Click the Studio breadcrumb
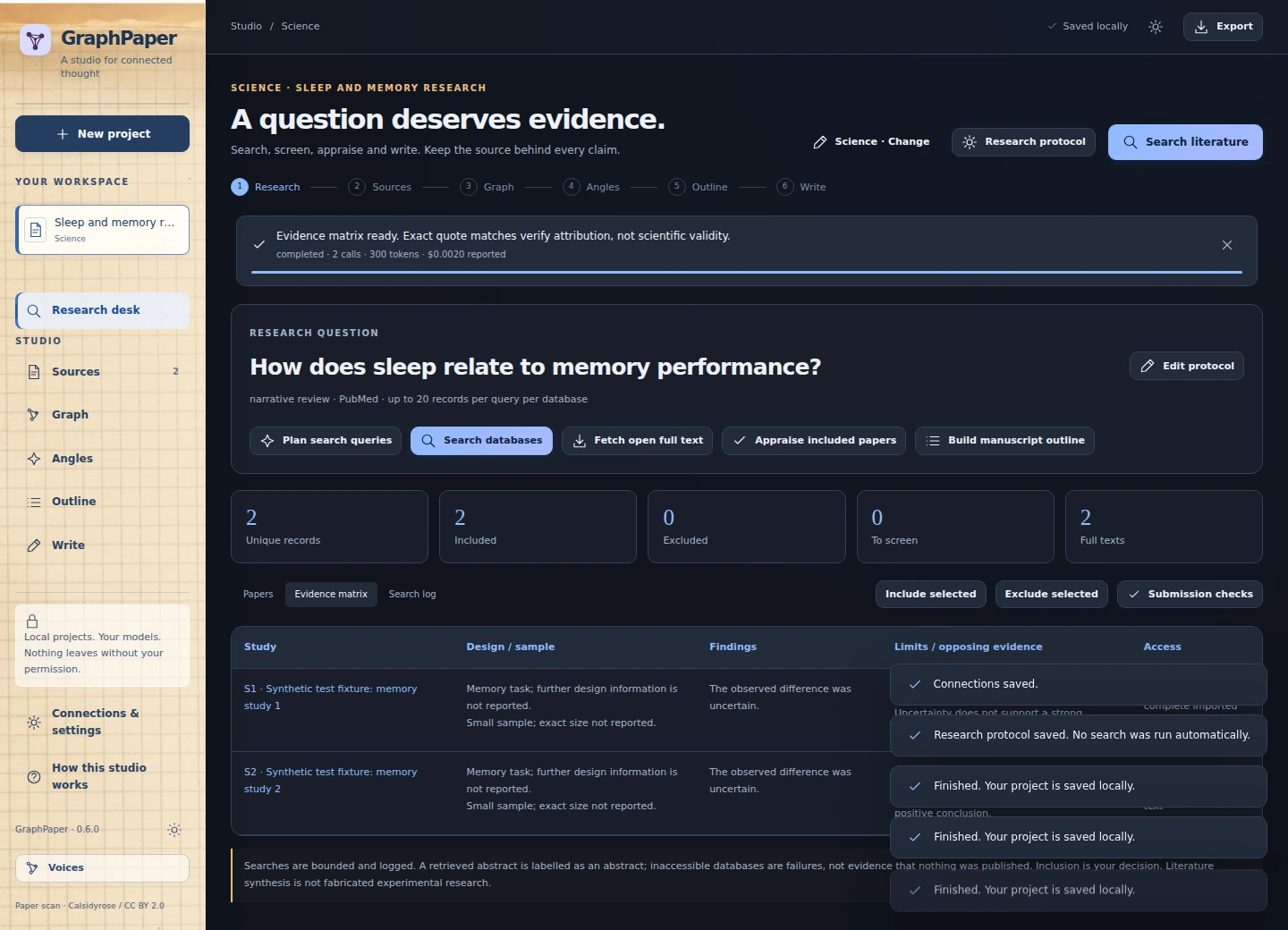Image resolution: width=1288 pixels, height=930 pixels. [246, 27]
